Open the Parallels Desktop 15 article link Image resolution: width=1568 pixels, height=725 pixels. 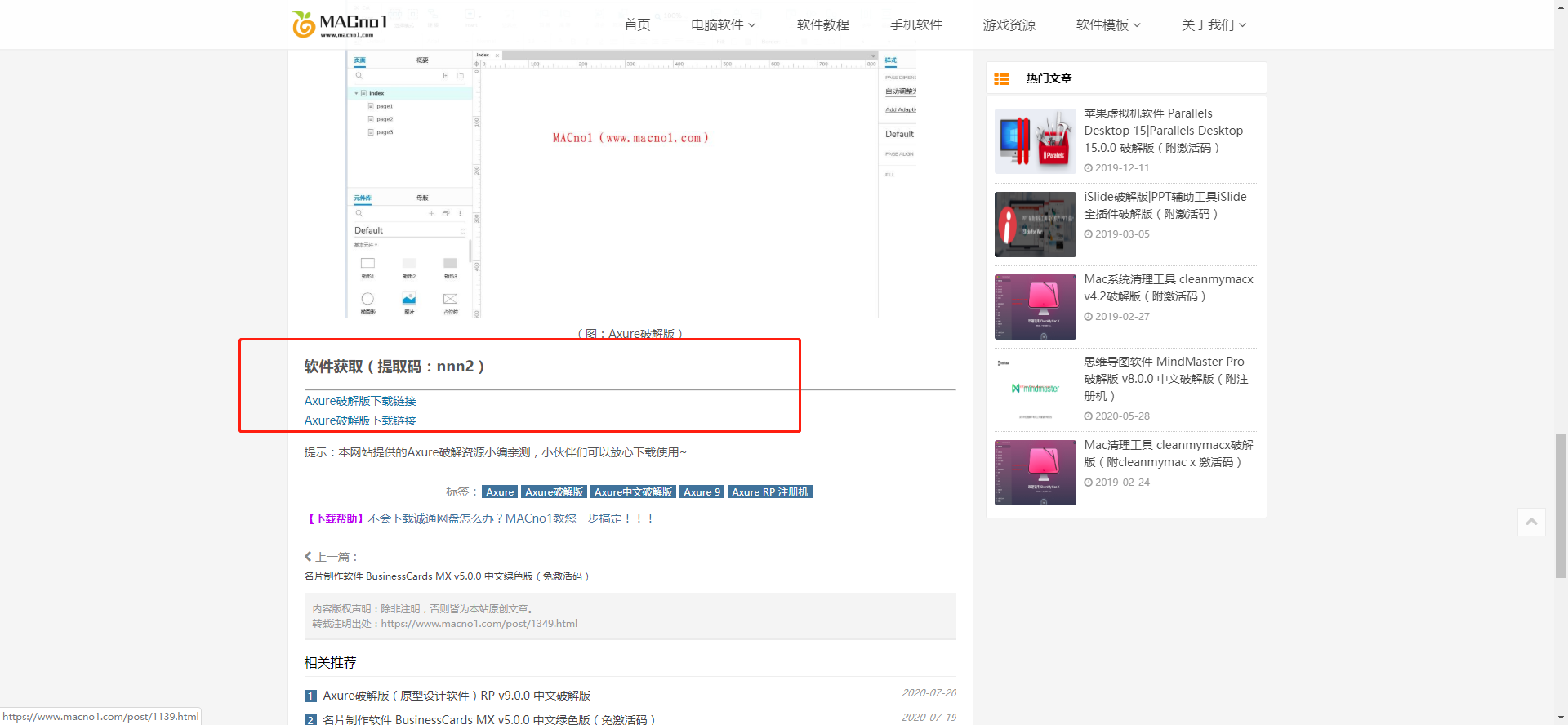(1164, 131)
